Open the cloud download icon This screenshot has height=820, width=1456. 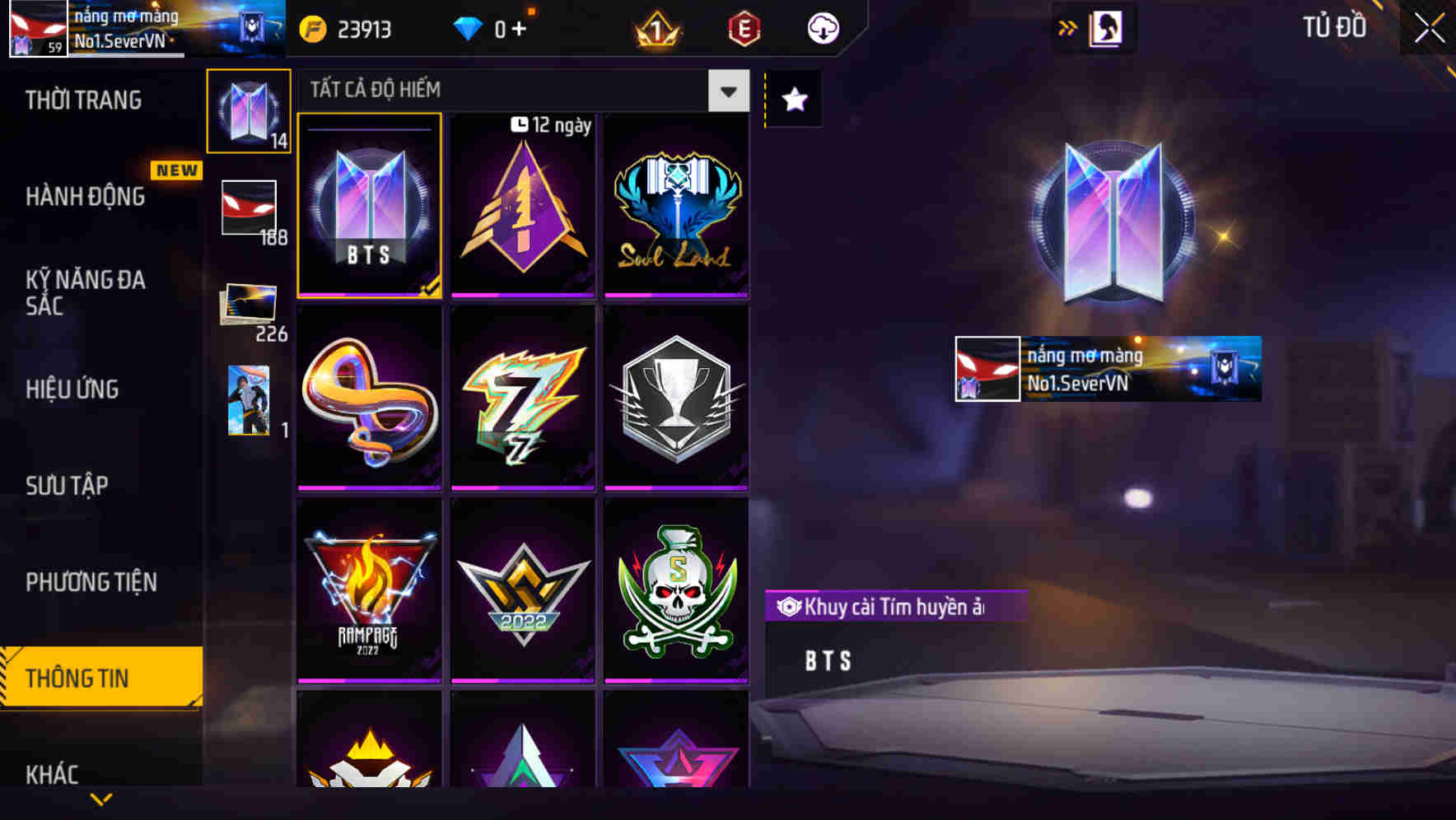(823, 29)
